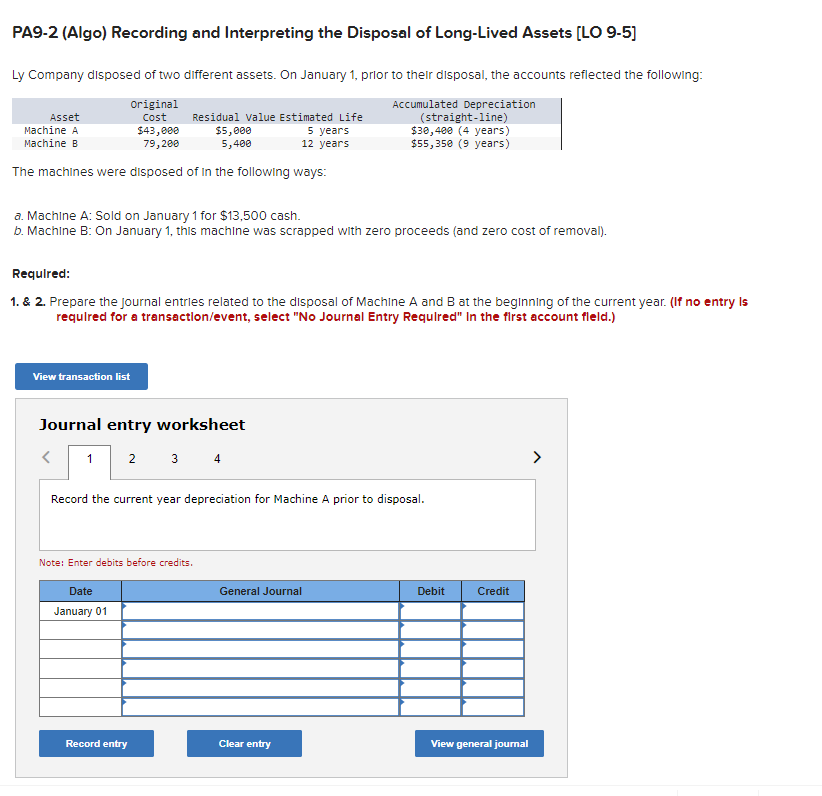The image size is (822, 796).
Task: Expand the third row's General Journal selector
Action: (x=123, y=647)
